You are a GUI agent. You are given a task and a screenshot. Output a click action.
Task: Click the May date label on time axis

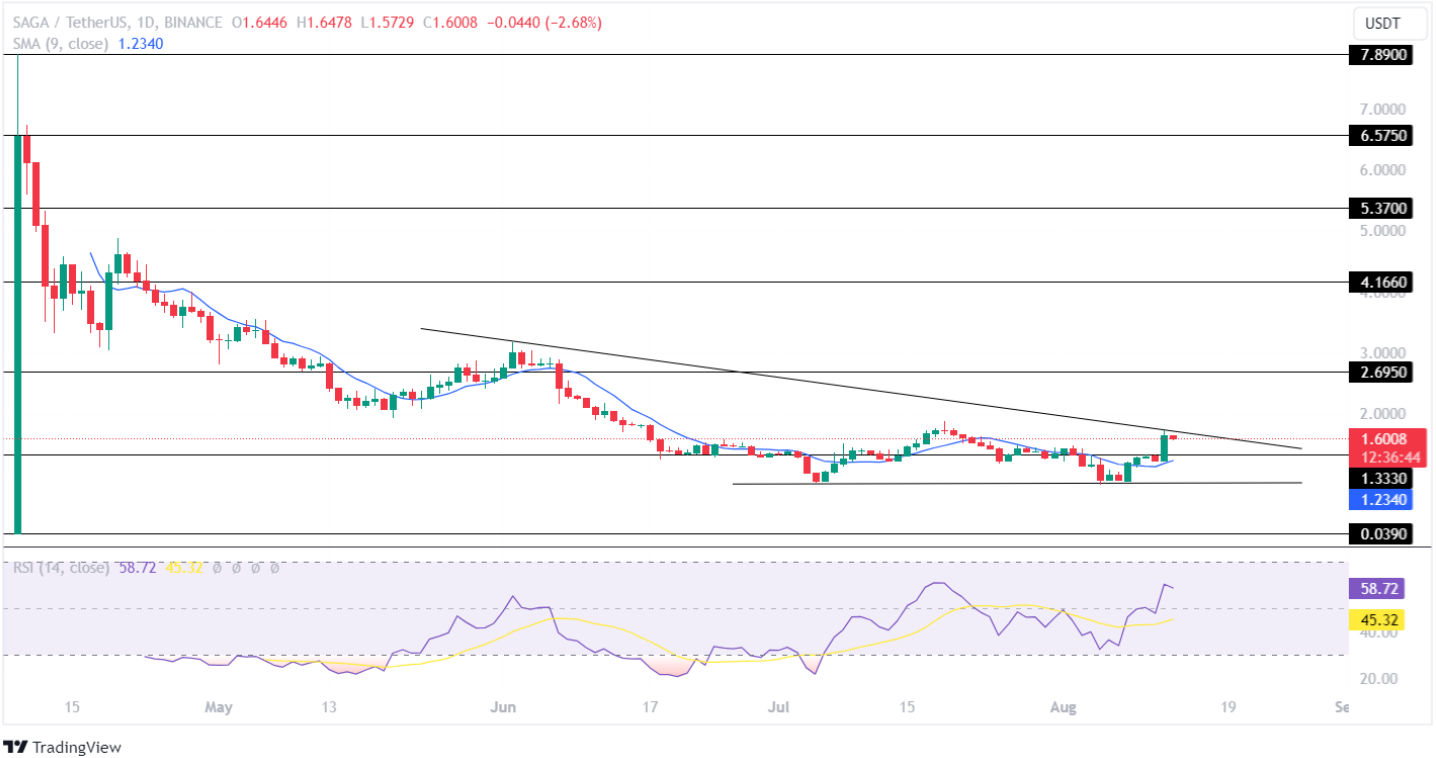coord(217,707)
